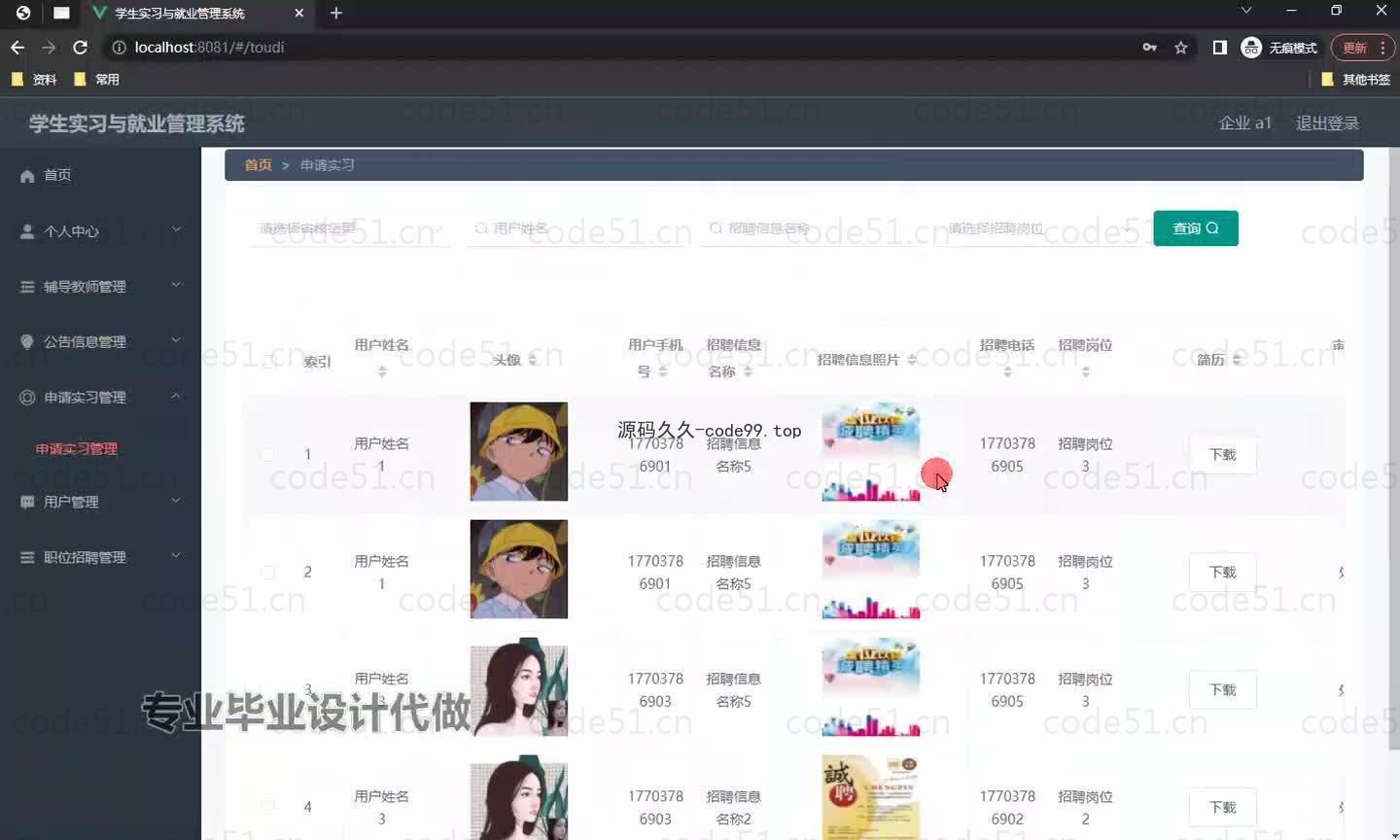
Task: Sort by 招聘信息名称 column arrows
Action: tap(748, 371)
